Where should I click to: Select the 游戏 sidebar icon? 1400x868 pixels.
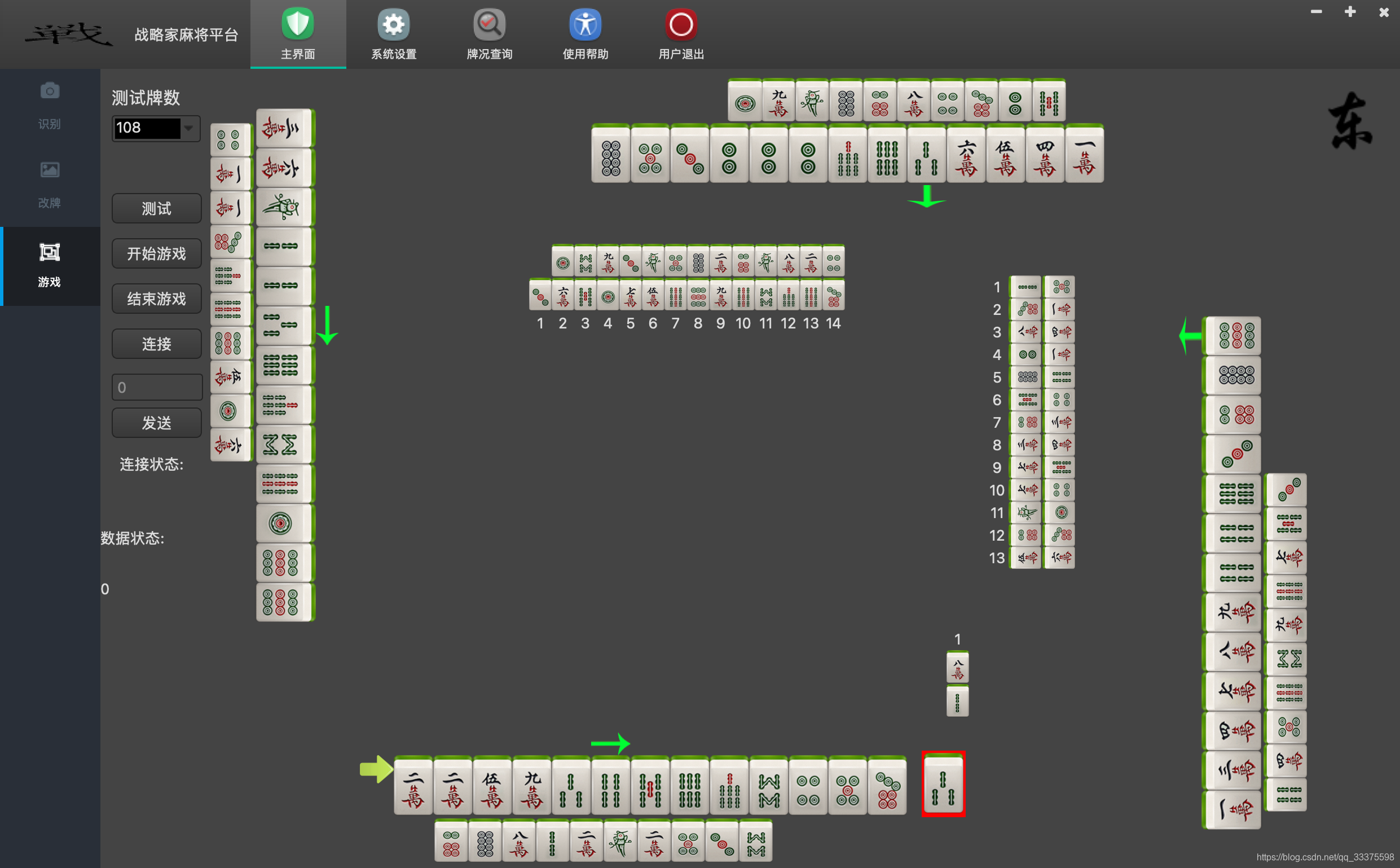pos(50,253)
